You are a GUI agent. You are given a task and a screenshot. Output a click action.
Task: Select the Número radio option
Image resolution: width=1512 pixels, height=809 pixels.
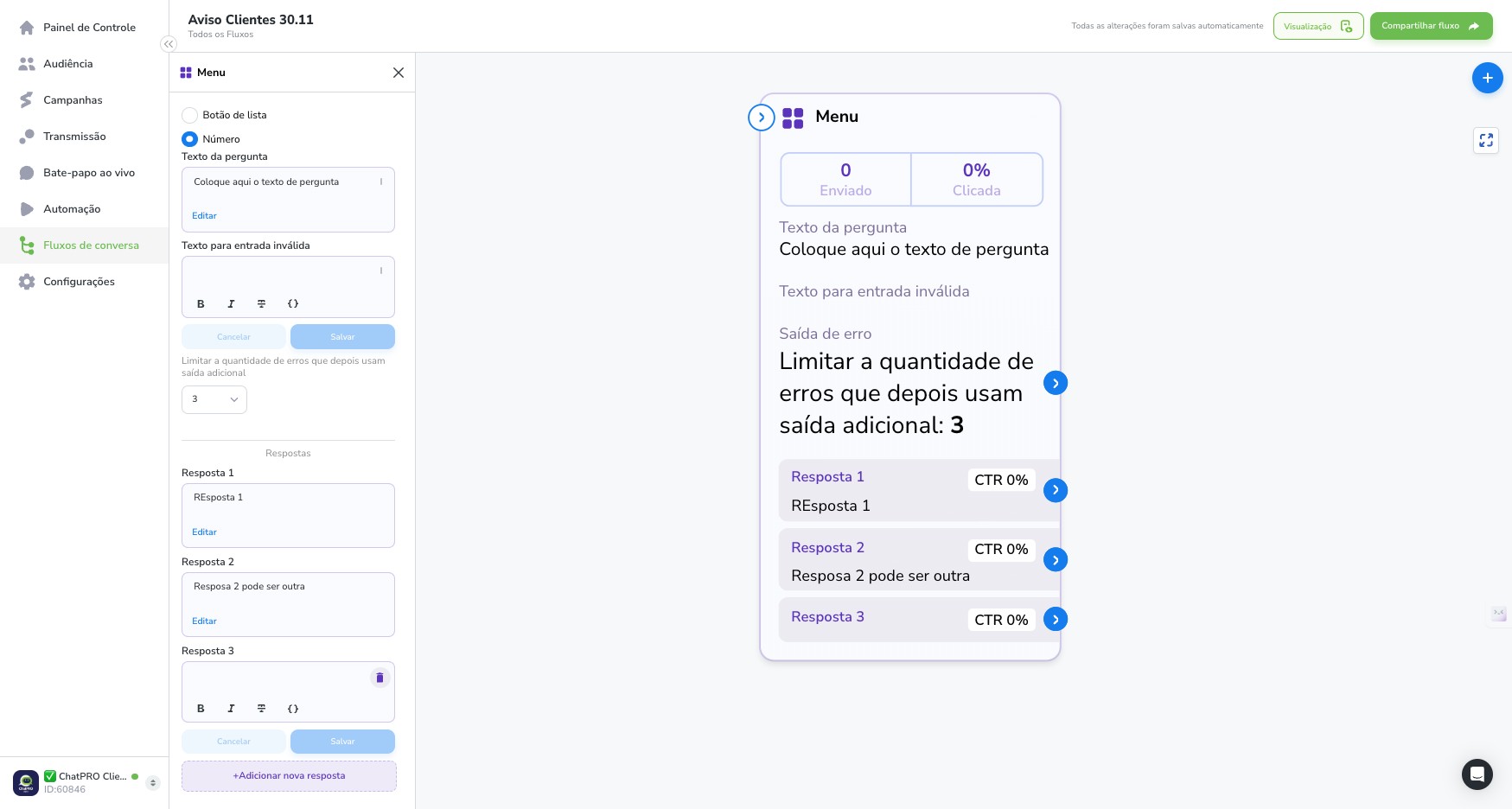pyautogui.click(x=189, y=139)
